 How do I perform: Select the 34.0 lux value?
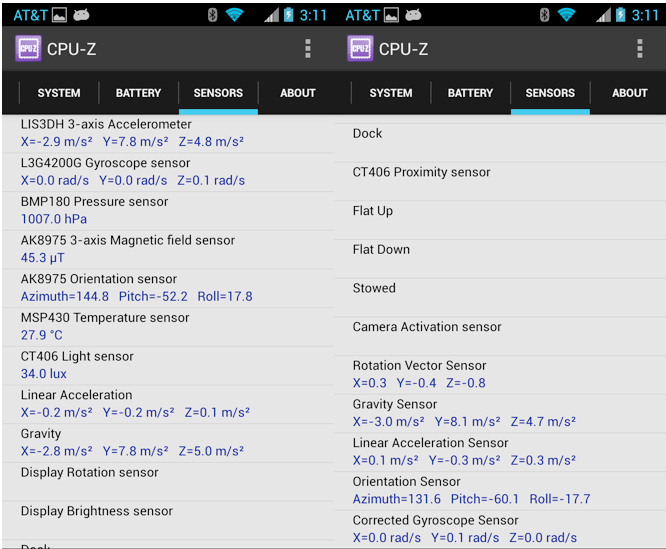(x=44, y=374)
